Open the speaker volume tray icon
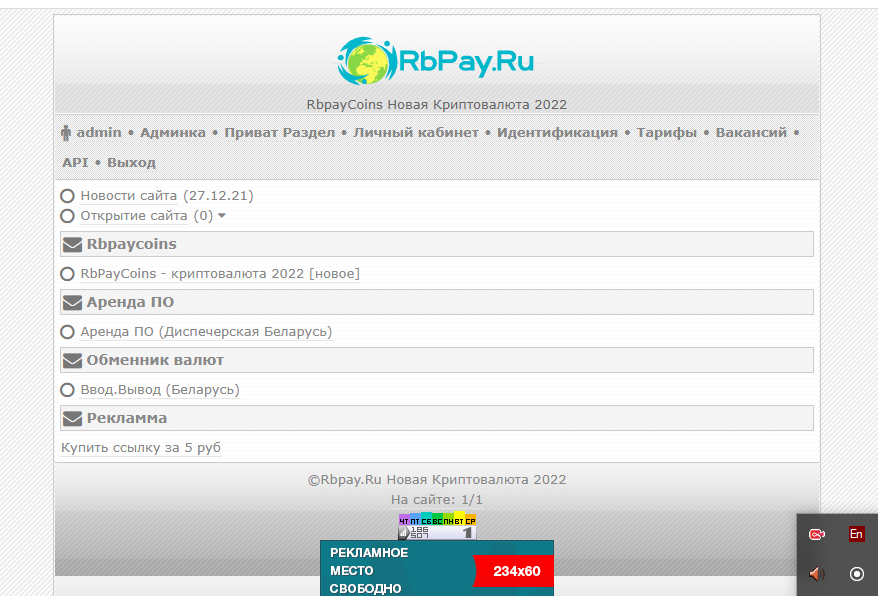The height and width of the screenshot is (596, 878). tap(817, 573)
